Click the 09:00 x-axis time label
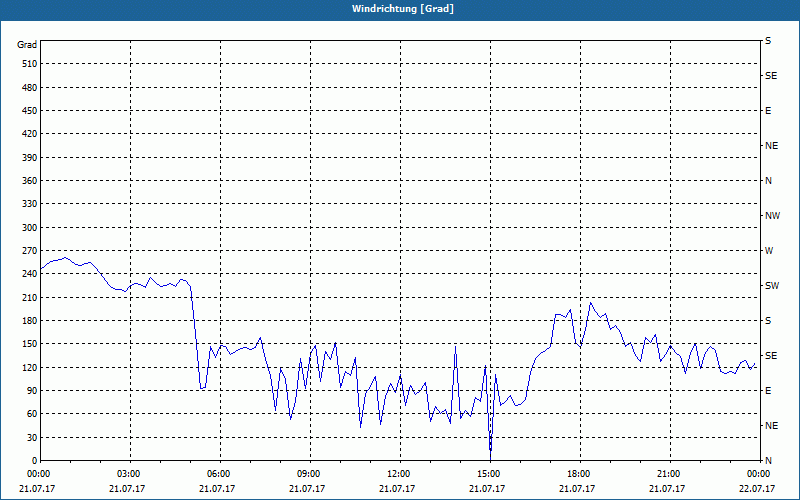 310,474
